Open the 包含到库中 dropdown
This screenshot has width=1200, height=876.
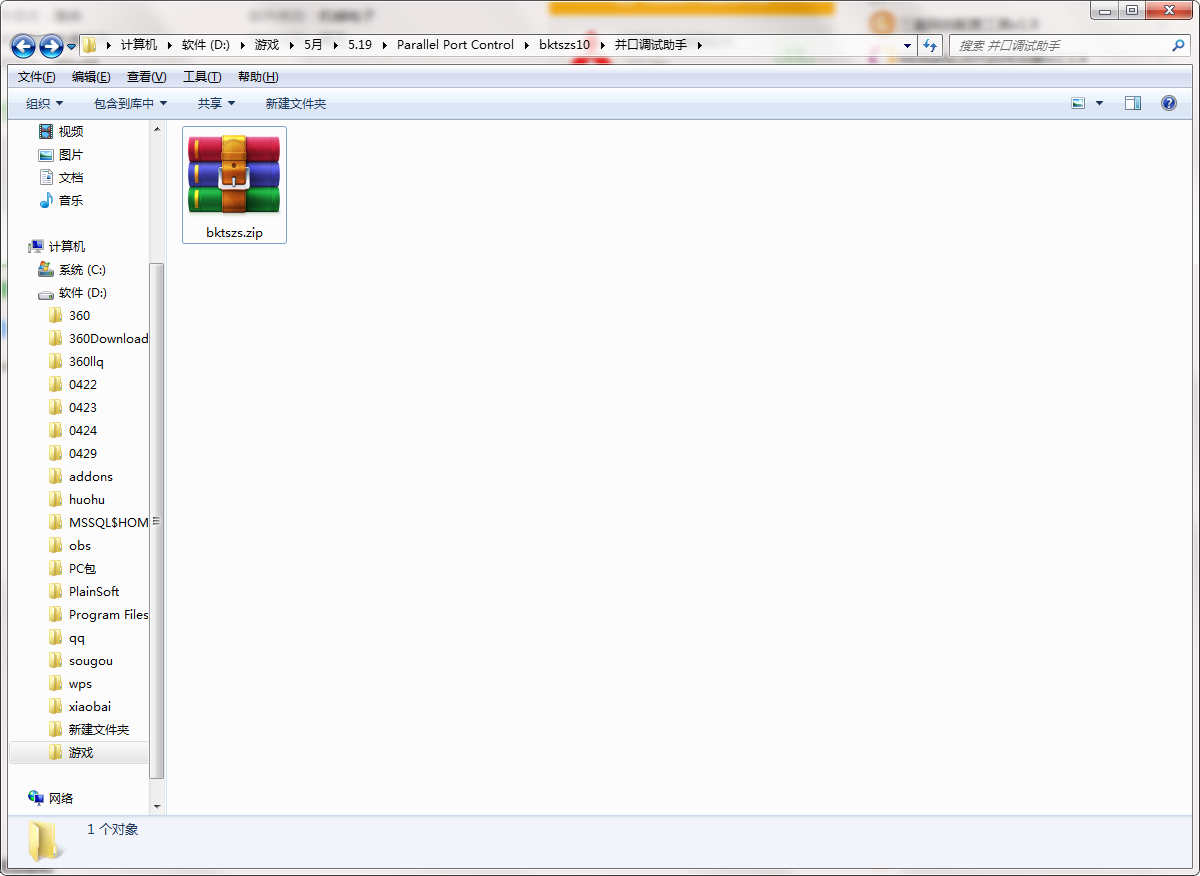pyautogui.click(x=130, y=103)
